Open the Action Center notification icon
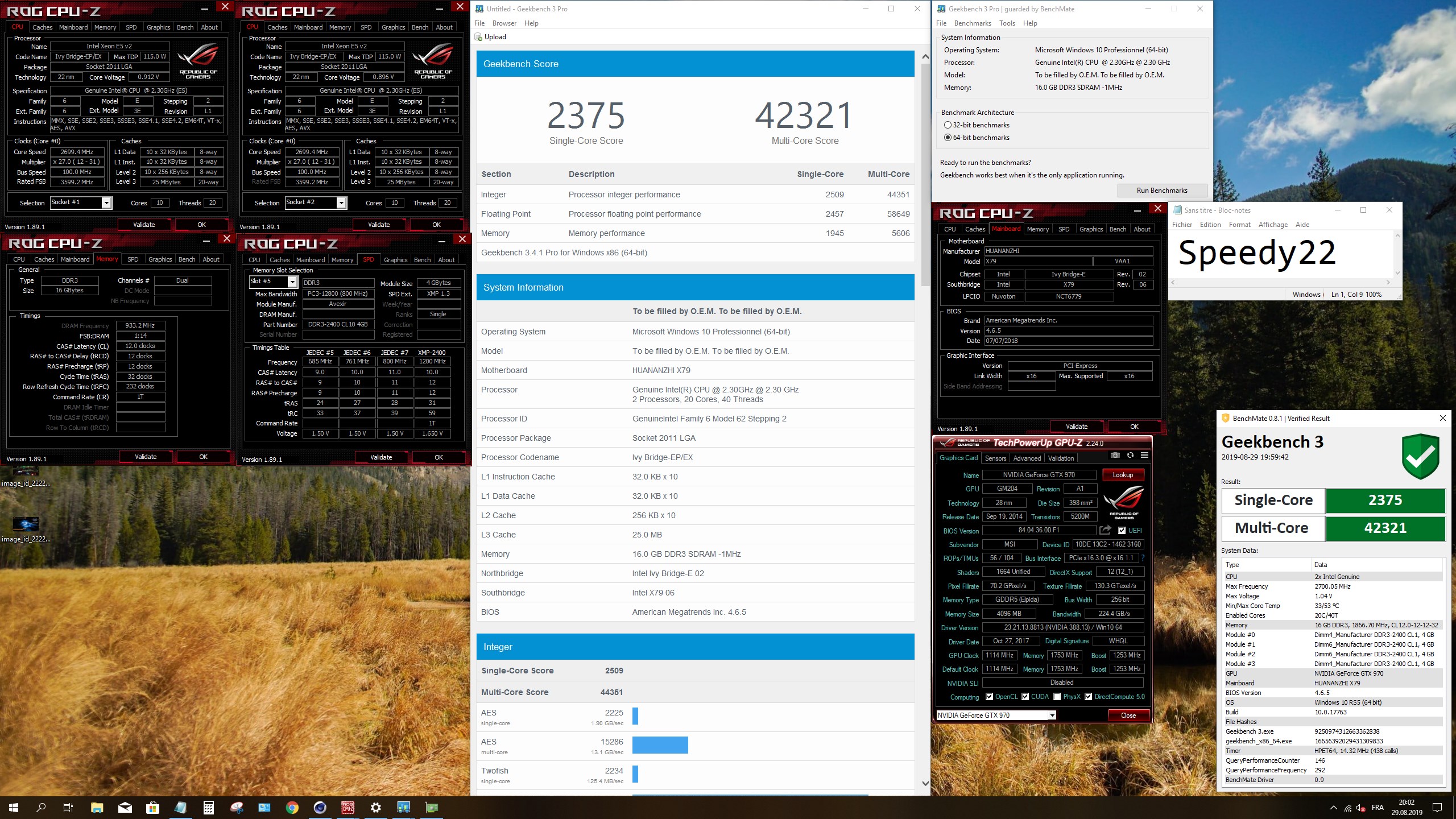The height and width of the screenshot is (819, 1456). [x=1437, y=808]
